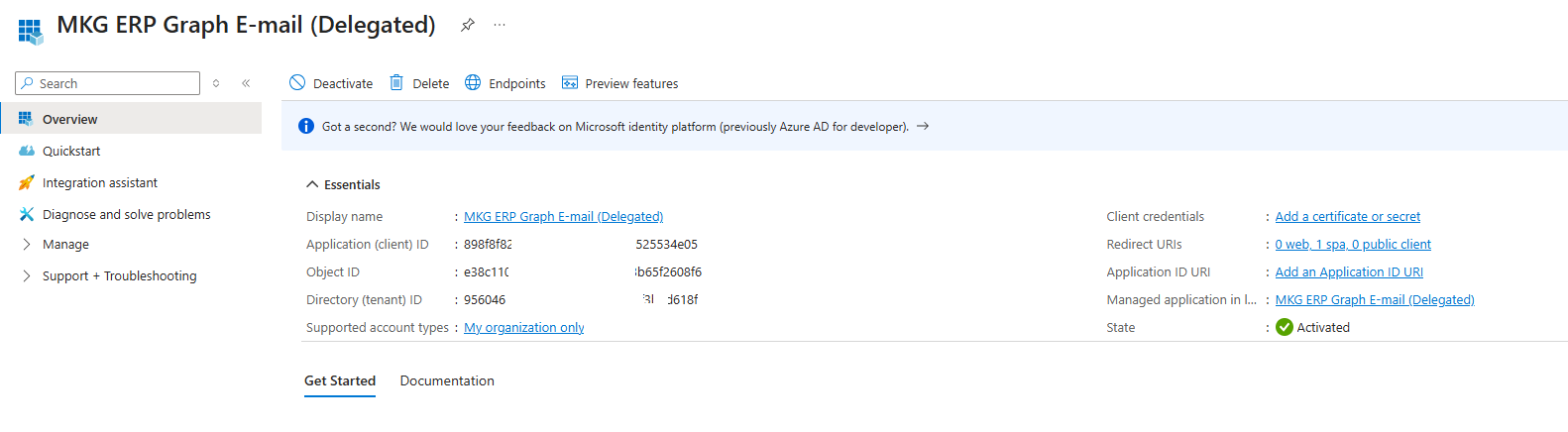The image size is (1568, 432).
Task: Follow the feedback banner arrow
Action: coord(923,127)
